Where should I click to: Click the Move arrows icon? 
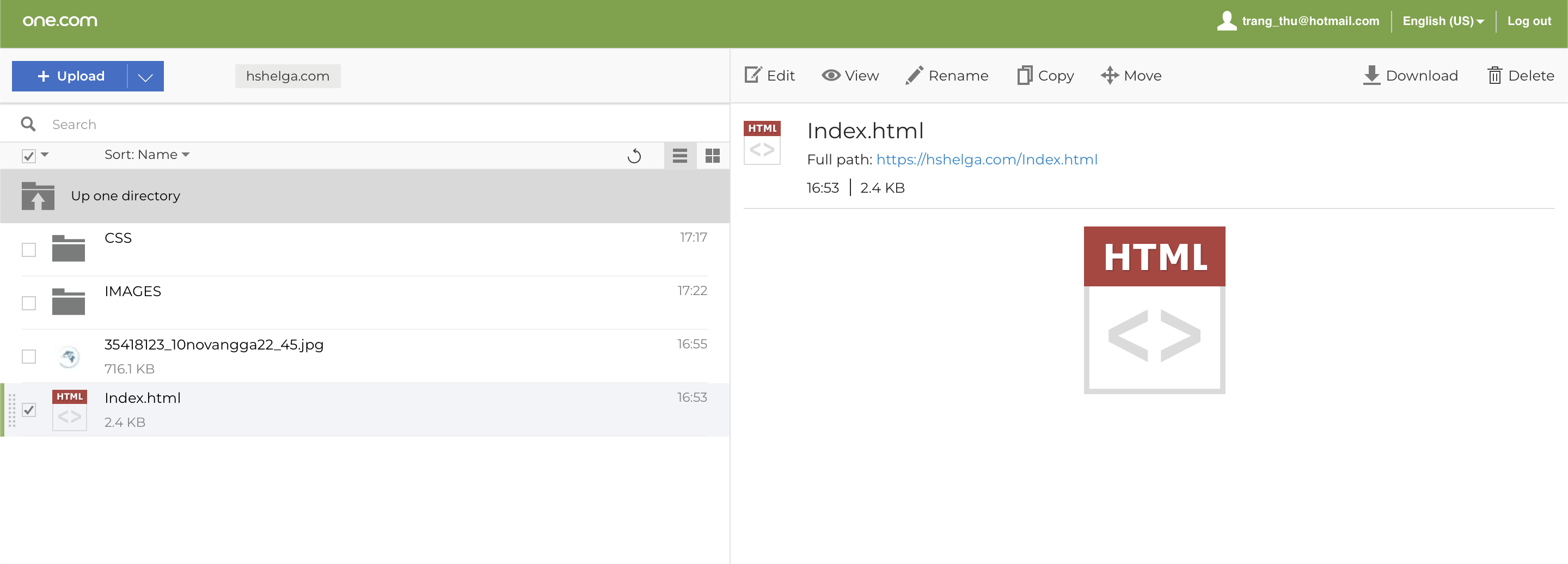(1109, 76)
